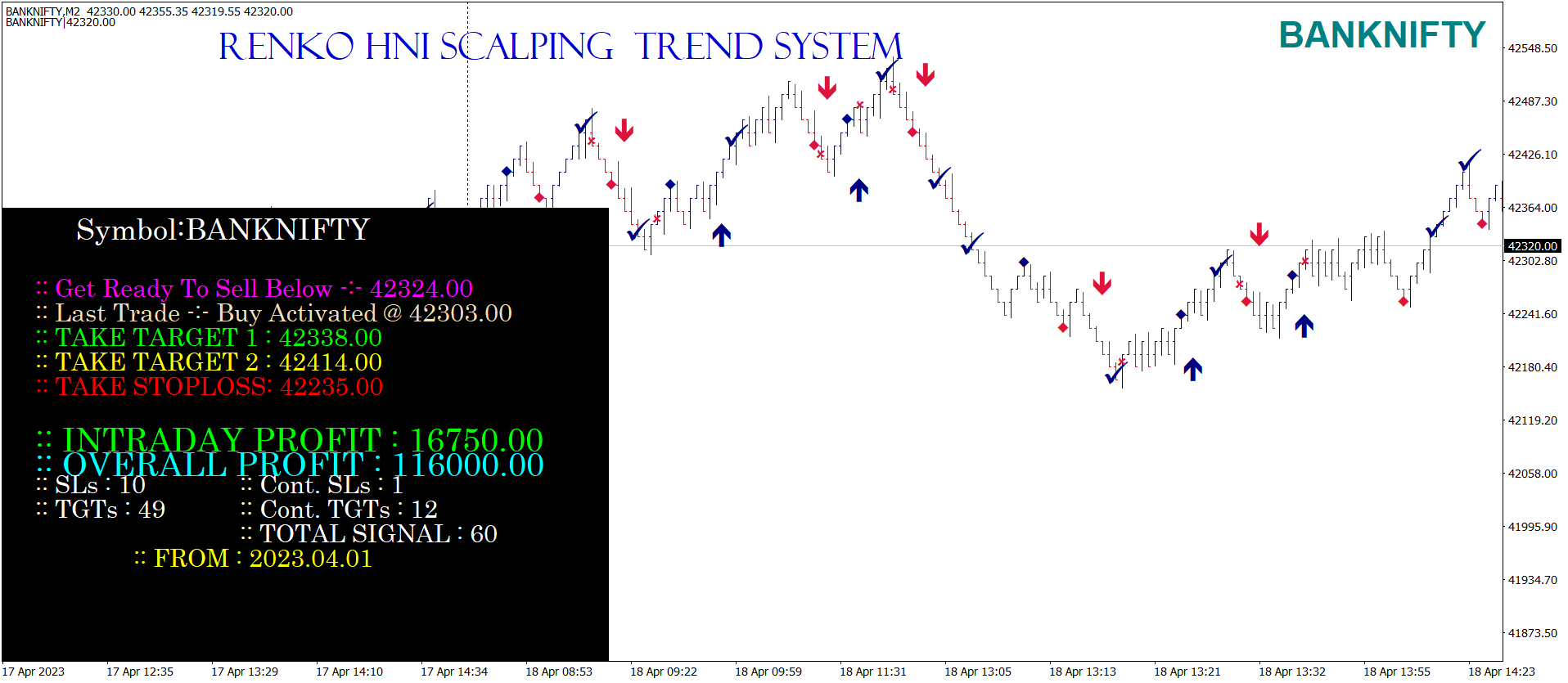The width and height of the screenshot is (1568, 683).
Task: Click the lowest blue buy arrow on chart
Action: click(x=1193, y=369)
